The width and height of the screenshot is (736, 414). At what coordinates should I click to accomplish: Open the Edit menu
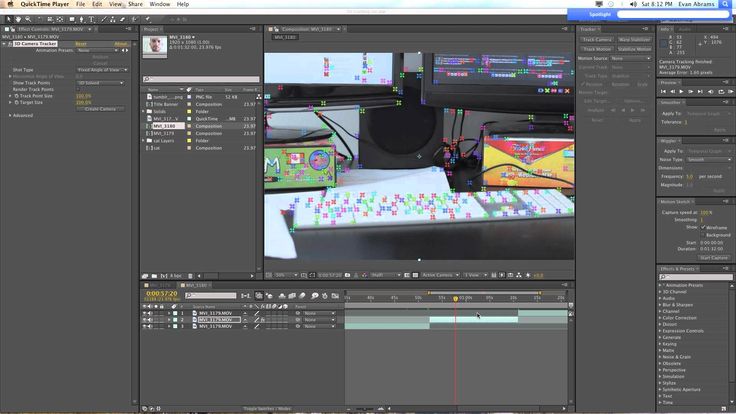click(97, 4)
